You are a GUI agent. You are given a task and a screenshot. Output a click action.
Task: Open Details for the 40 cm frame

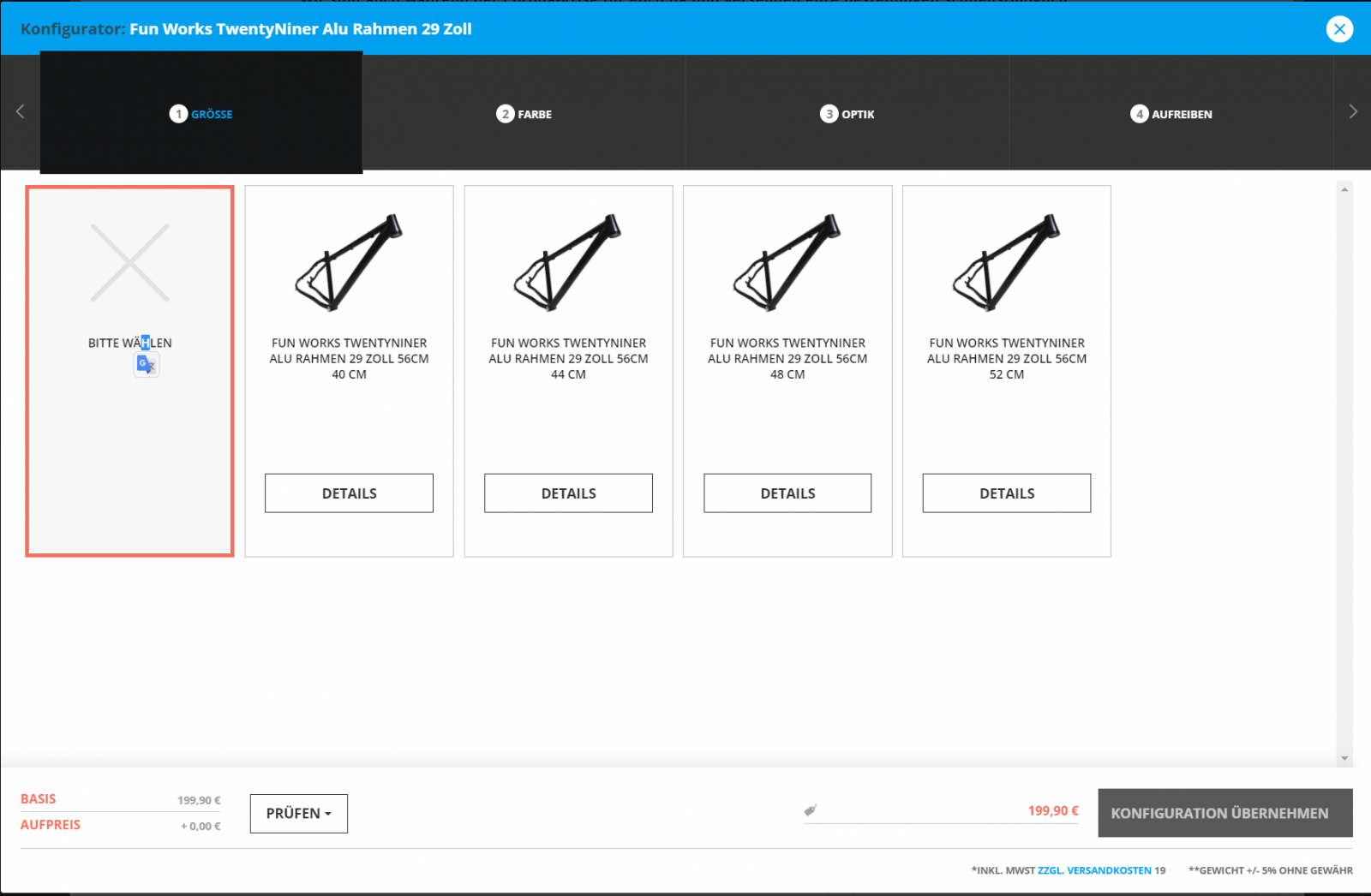349,493
